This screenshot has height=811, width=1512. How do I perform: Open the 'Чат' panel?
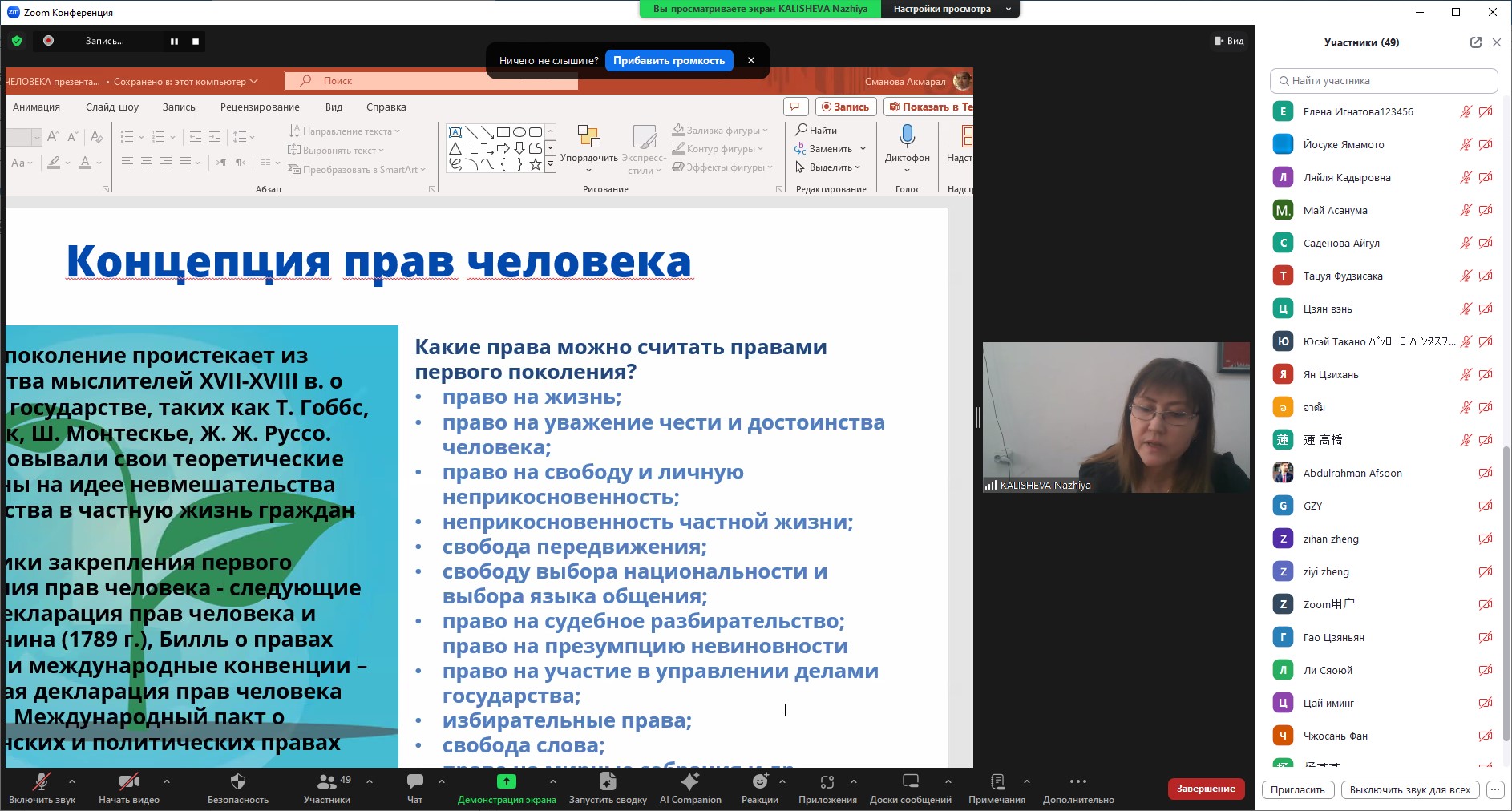pyautogui.click(x=414, y=788)
